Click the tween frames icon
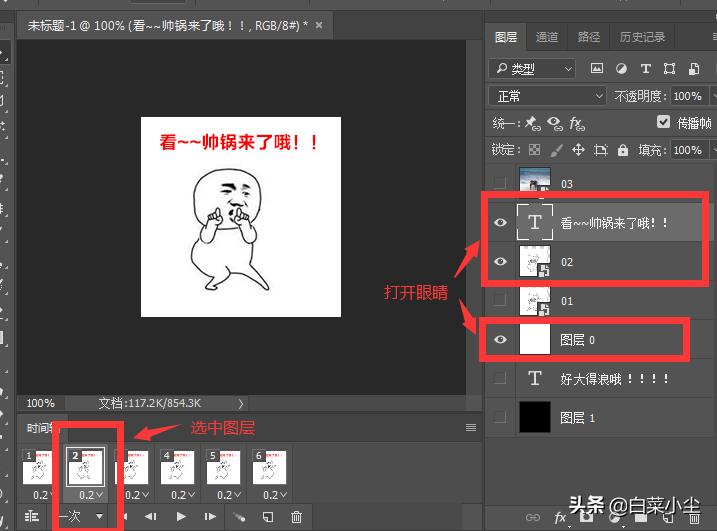Viewport: 717px width, 531px height. click(x=239, y=517)
